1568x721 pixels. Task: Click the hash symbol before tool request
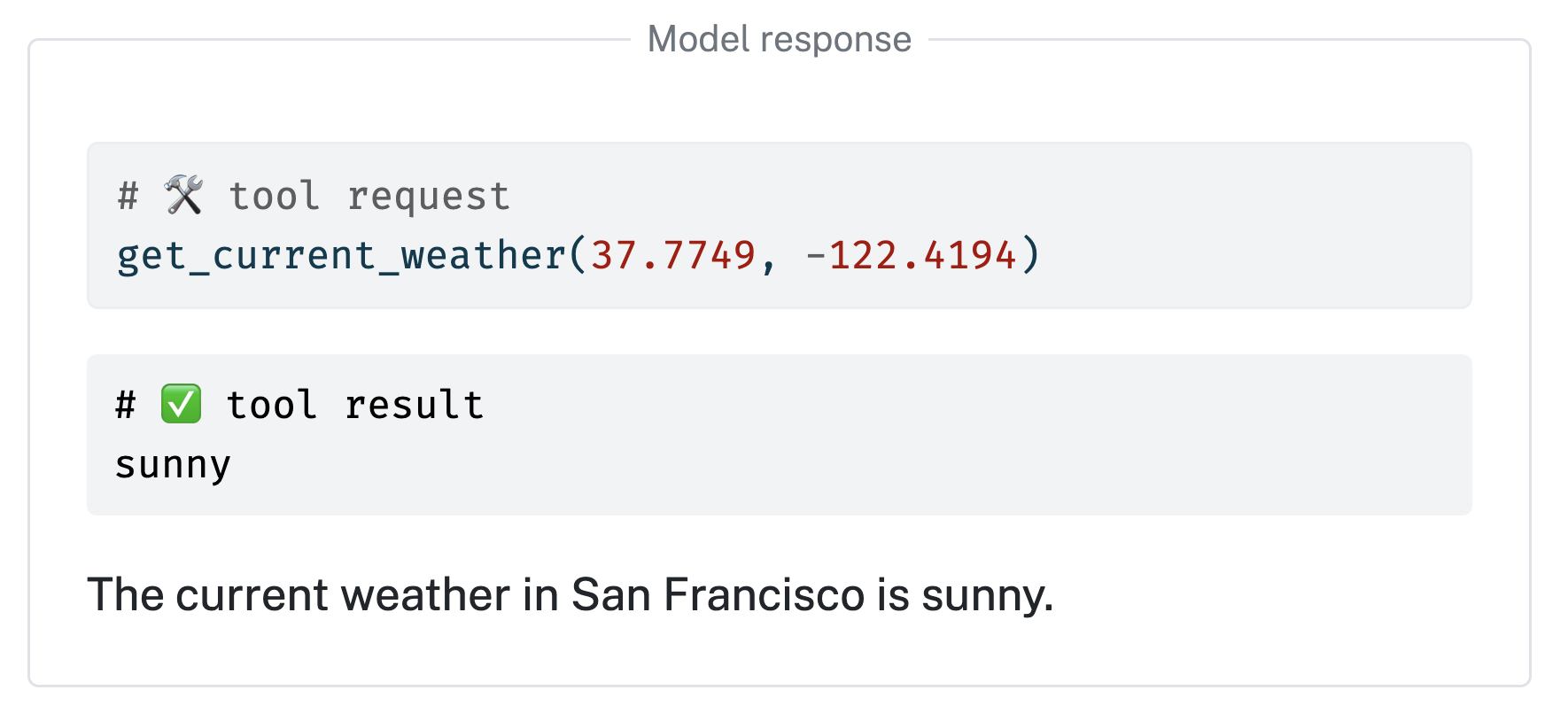pos(128,196)
